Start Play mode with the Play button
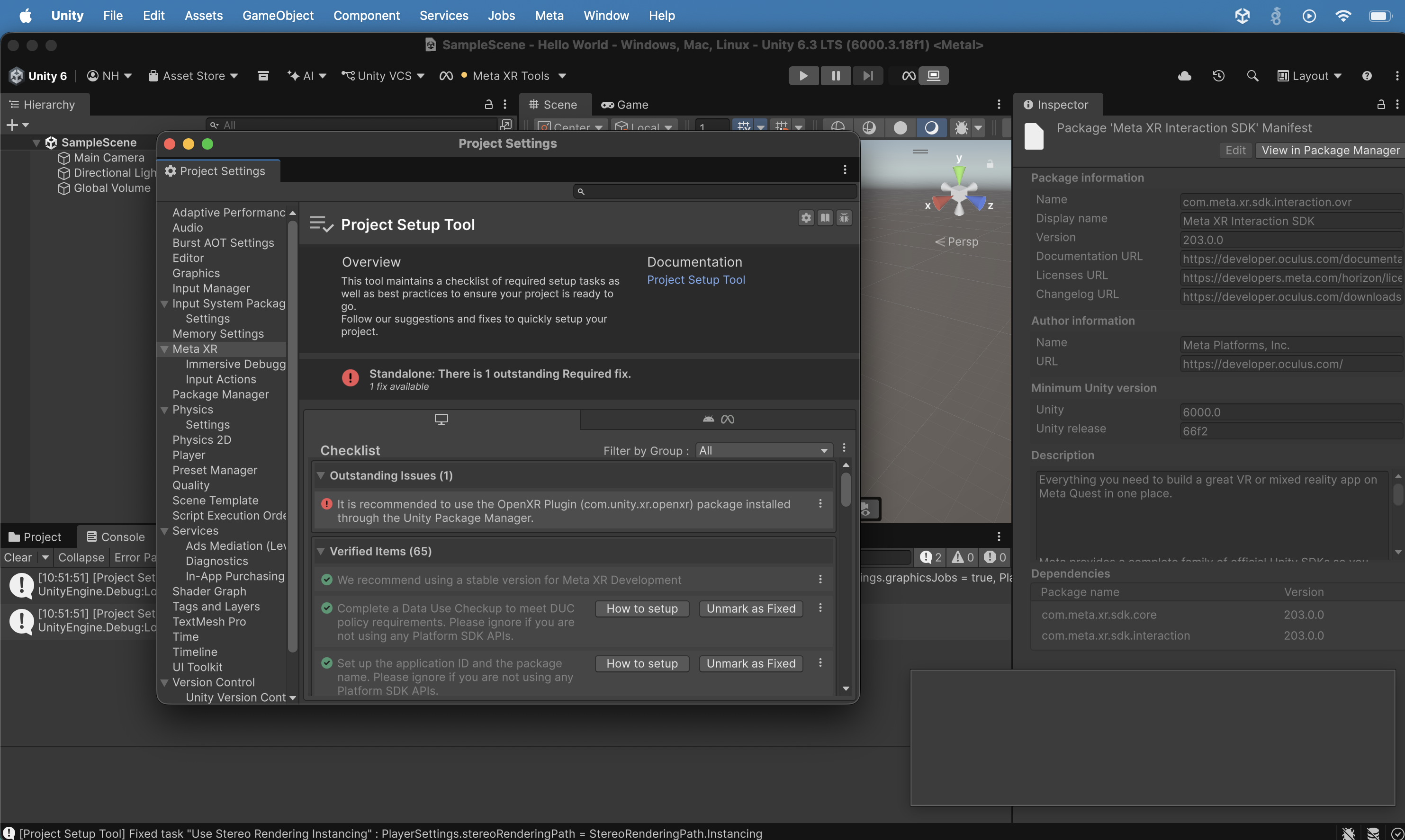Image resolution: width=1405 pixels, height=840 pixels. coord(803,76)
